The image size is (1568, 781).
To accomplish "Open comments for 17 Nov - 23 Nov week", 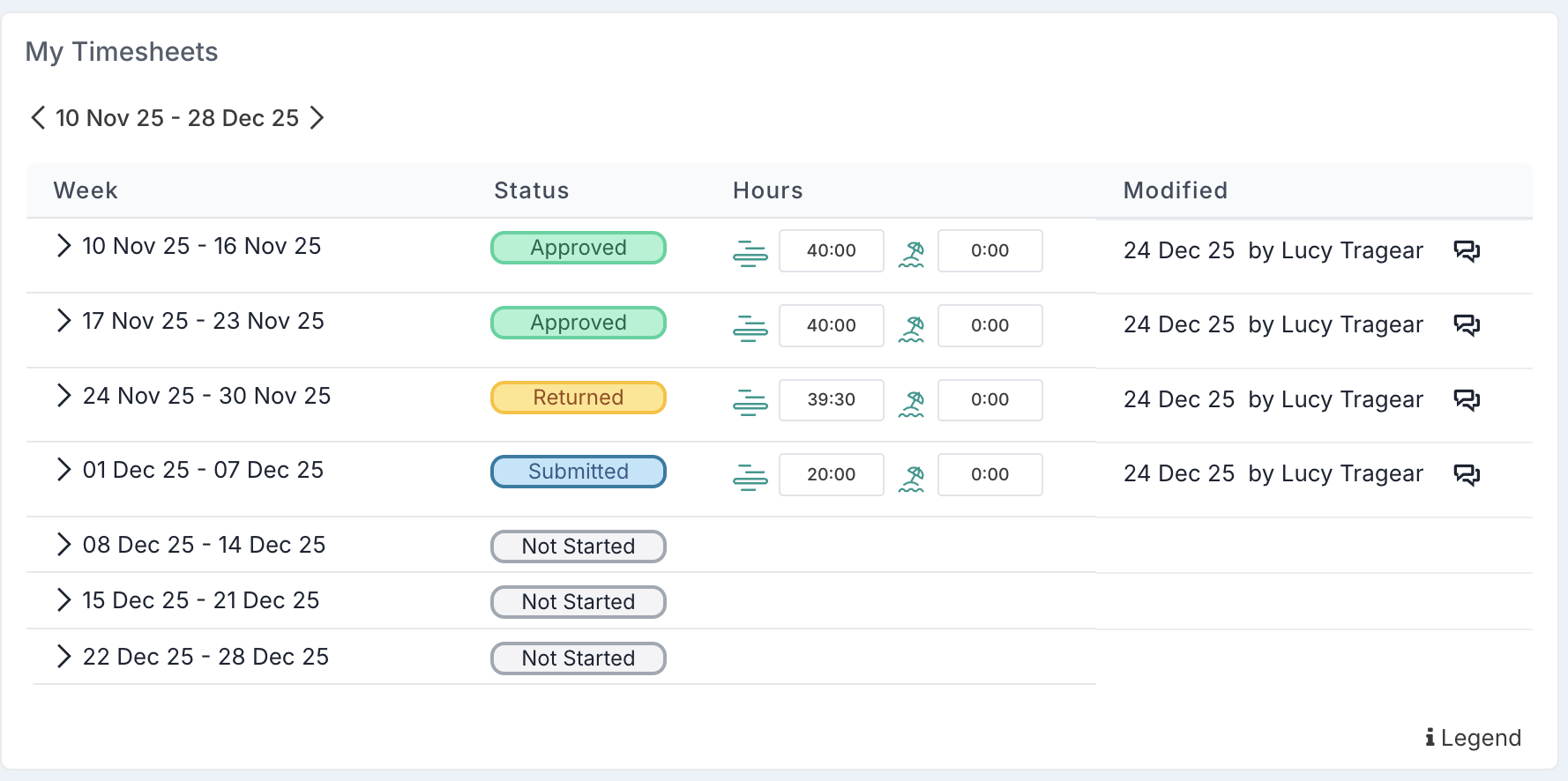I will [1467, 325].
